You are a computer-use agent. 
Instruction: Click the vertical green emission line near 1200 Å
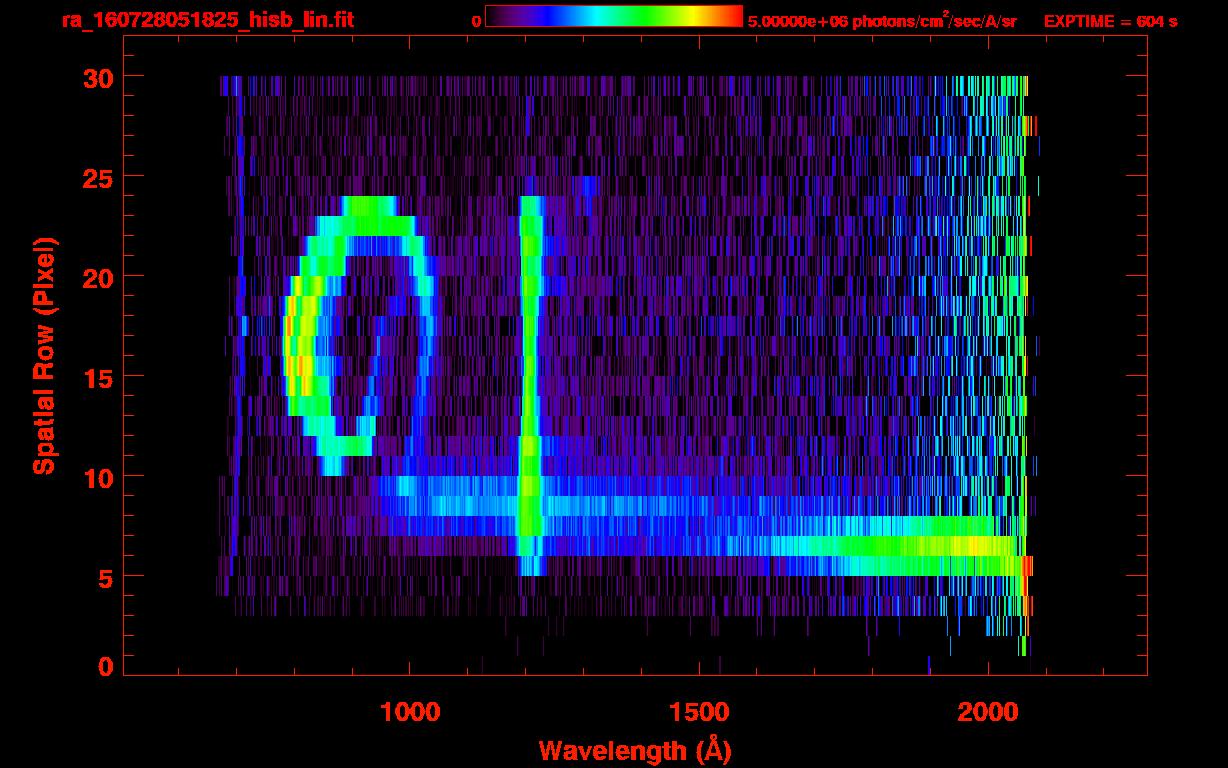531,385
